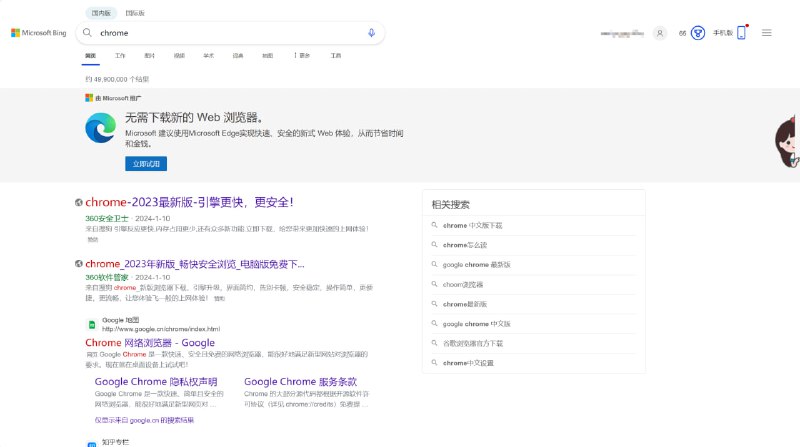Viewport: 800px width, 447px height.
Task: Open Google Chrome 服务条款 link
Action: (x=301, y=382)
